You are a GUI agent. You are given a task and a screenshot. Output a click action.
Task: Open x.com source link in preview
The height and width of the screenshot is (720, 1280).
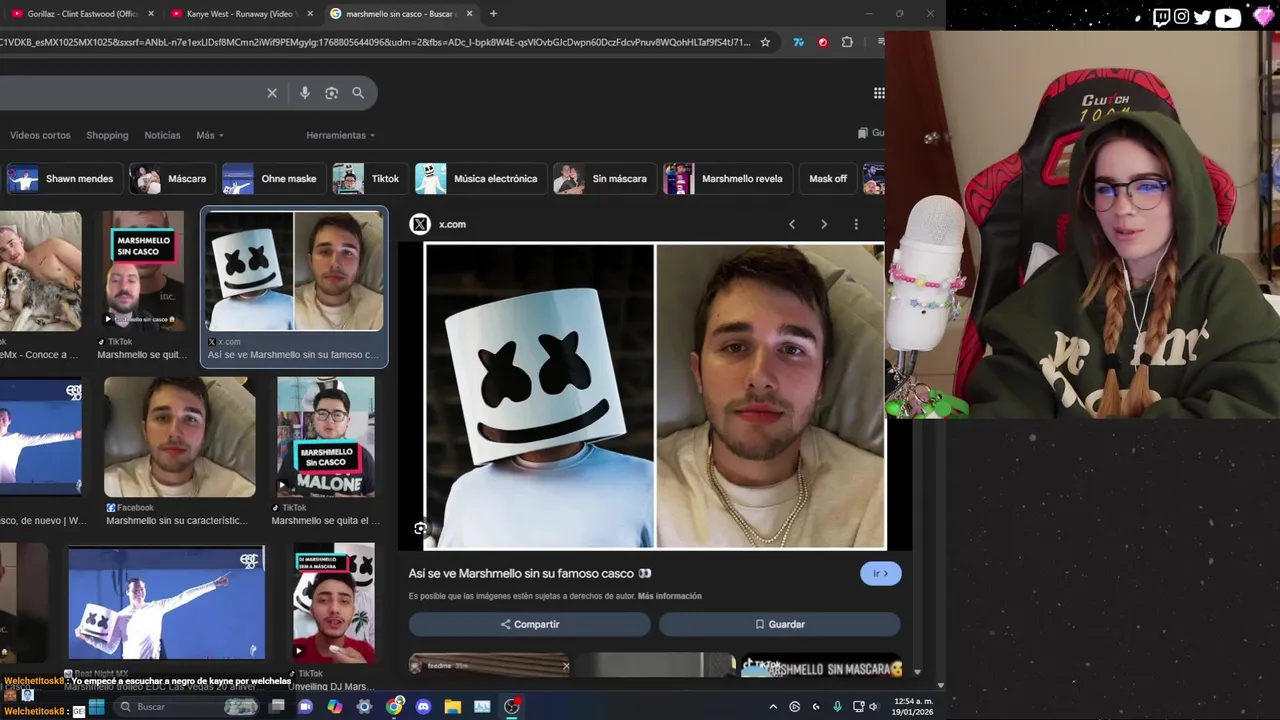452,224
